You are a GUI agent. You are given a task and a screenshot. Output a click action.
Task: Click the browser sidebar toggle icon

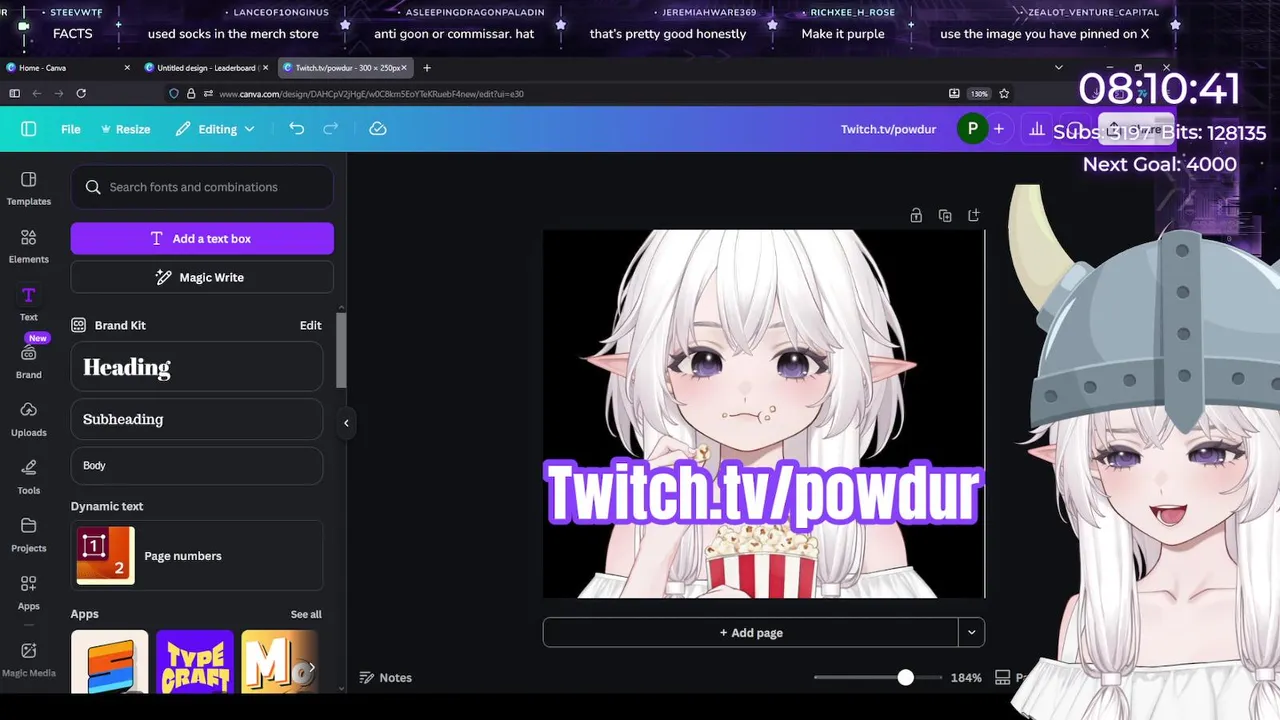click(14, 93)
